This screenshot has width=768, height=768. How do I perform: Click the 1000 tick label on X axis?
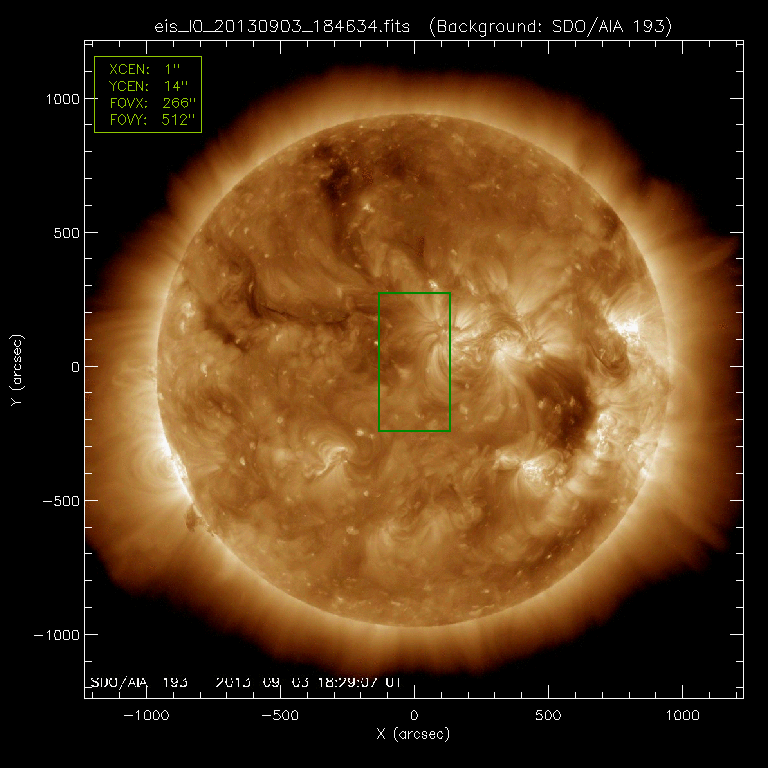click(x=682, y=716)
